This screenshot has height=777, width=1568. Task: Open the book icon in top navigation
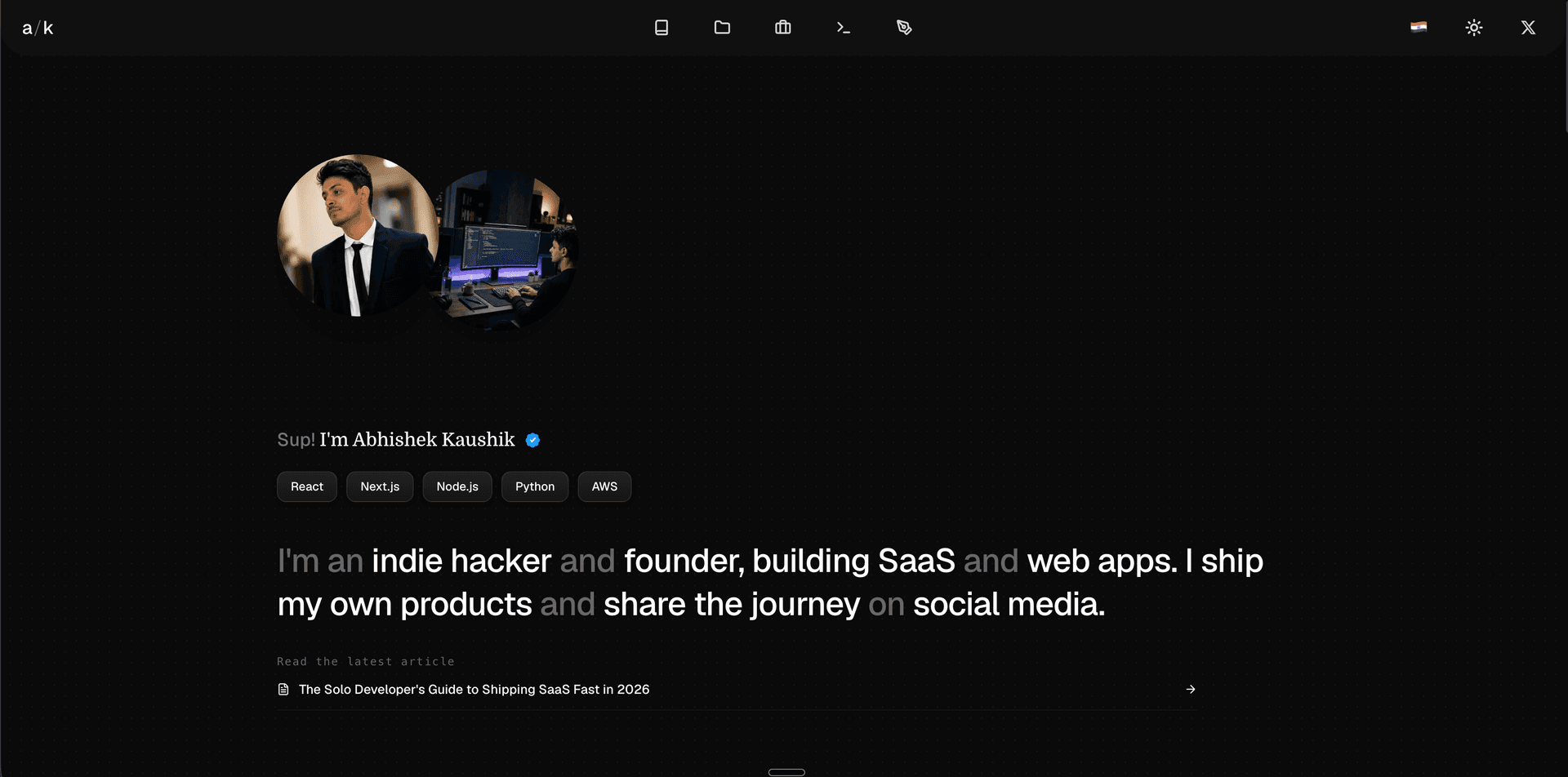click(x=661, y=28)
